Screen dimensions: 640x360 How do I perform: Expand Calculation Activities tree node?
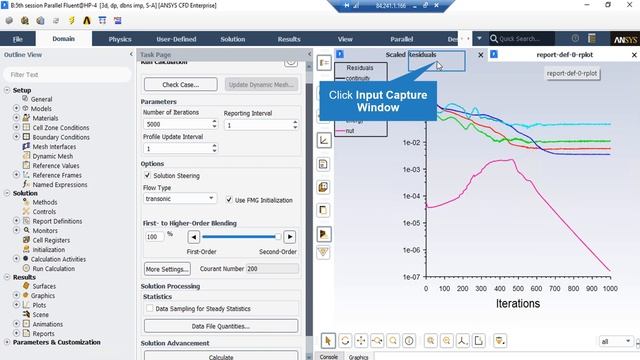coord(16,259)
